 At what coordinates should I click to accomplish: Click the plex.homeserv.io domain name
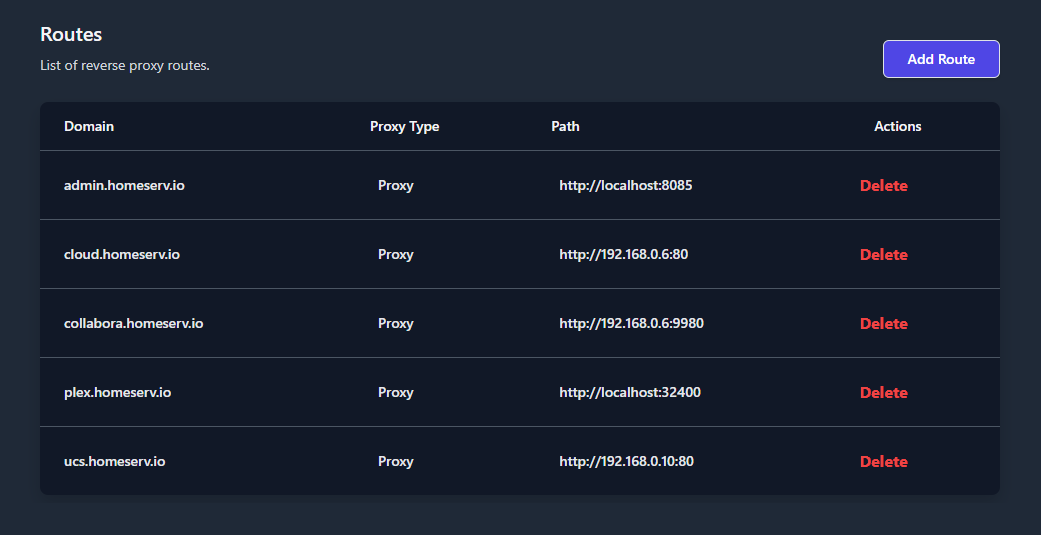click(117, 393)
